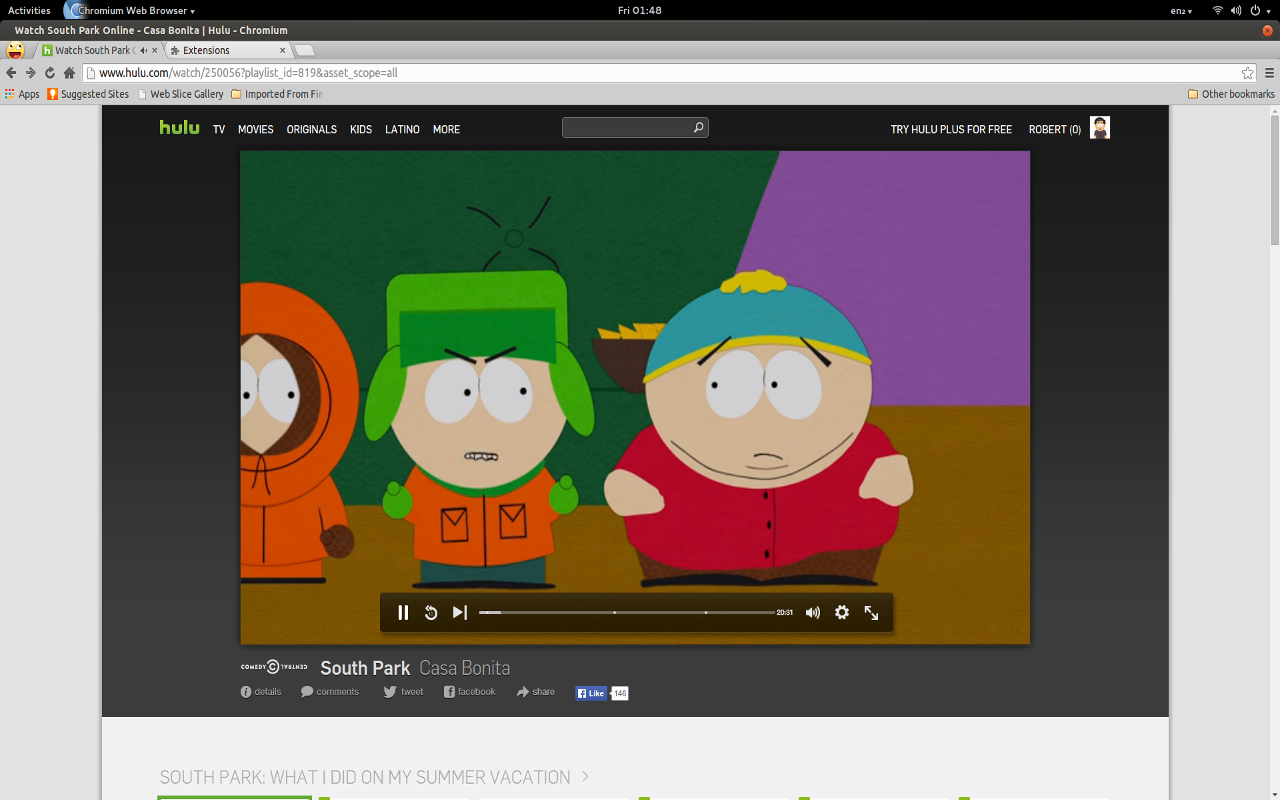1280x800 pixels.
Task: Open the MOVIES menu item
Action: pos(256,129)
